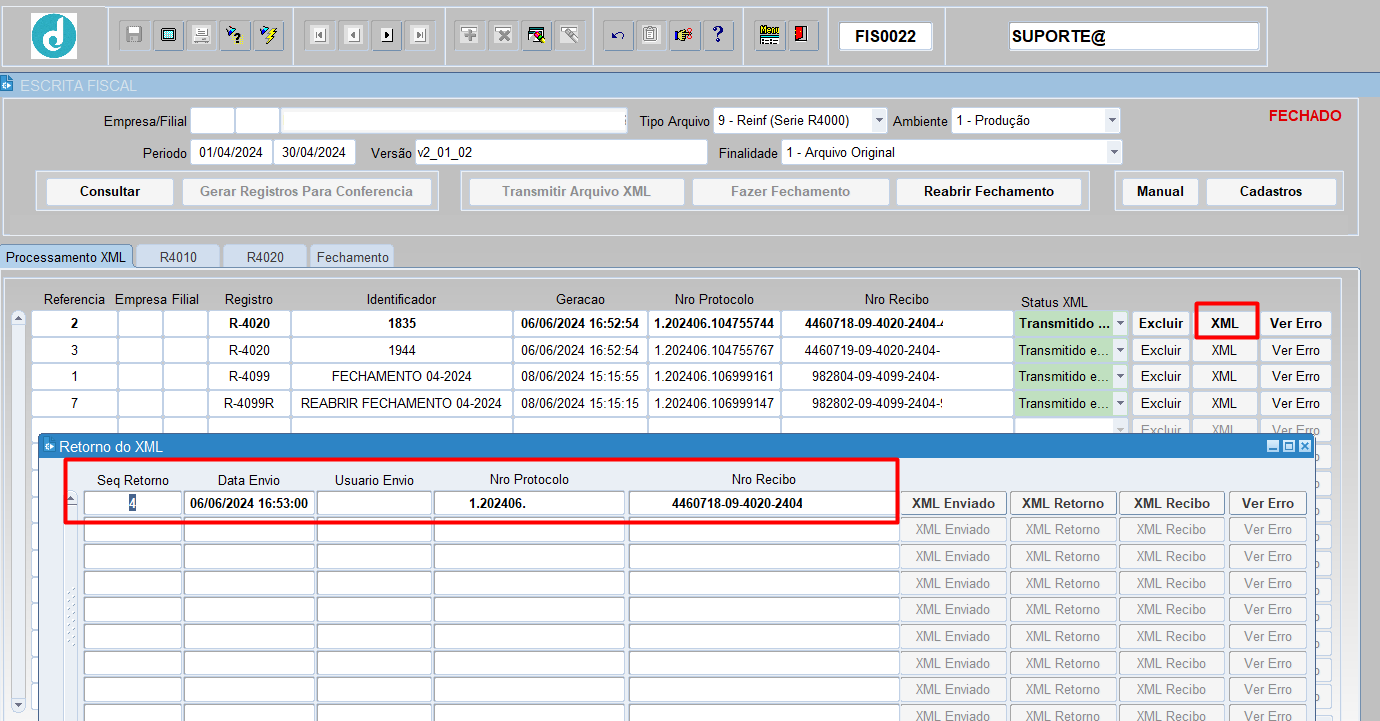Select the cell FECHAMENTO 04-2024
This screenshot has height=721, width=1380.
402,377
